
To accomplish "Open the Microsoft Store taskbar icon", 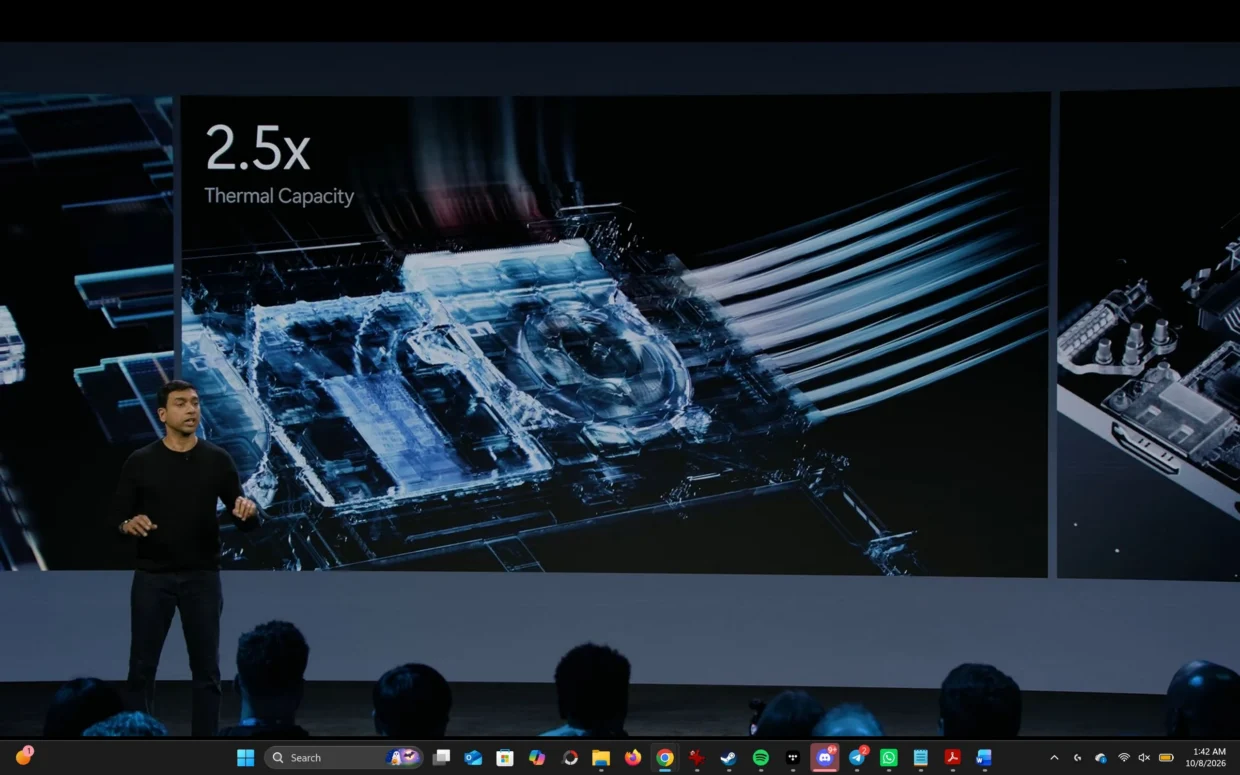I will click(505, 758).
